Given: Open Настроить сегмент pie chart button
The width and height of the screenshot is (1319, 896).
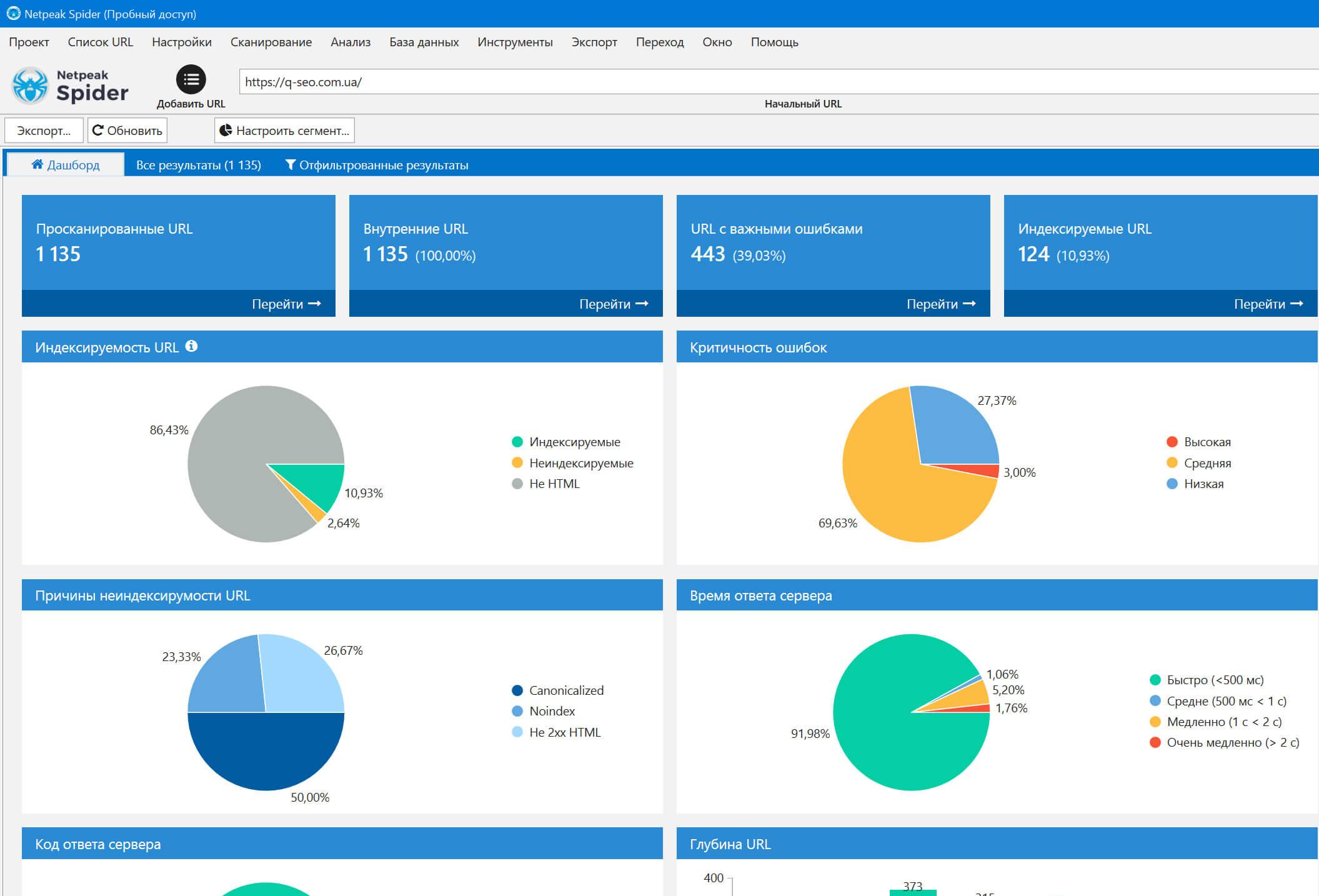Looking at the screenshot, I should point(284,131).
